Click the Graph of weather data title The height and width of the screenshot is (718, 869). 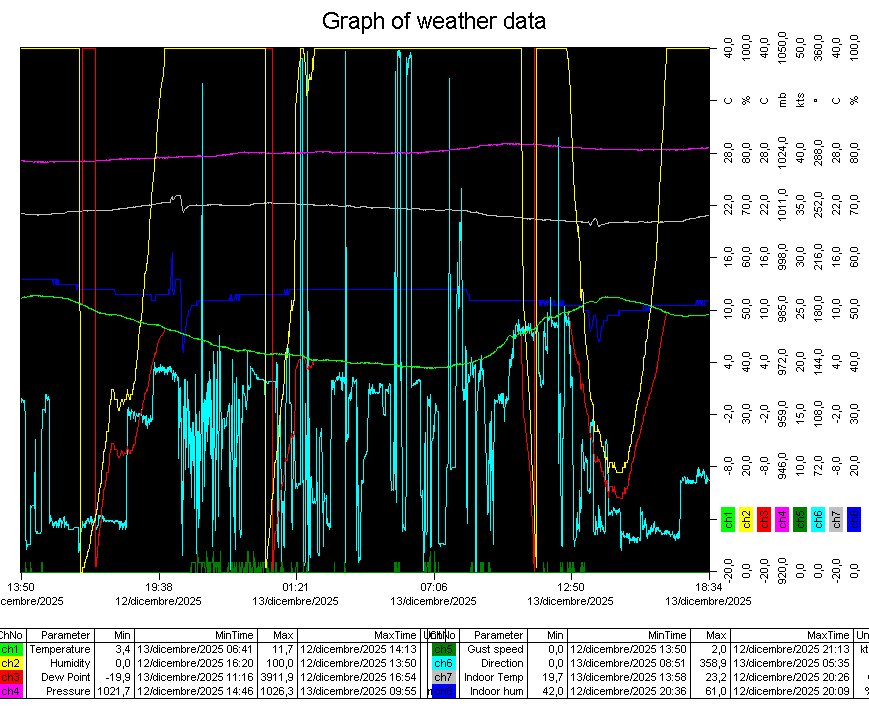point(434,21)
